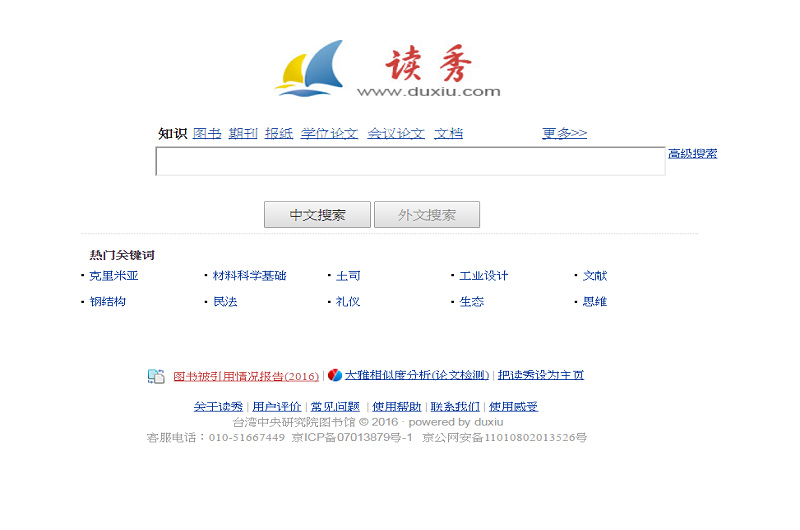This screenshot has width=800, height=530.
Task: Open hot keyword 工业设计
Action: [484, 276]
